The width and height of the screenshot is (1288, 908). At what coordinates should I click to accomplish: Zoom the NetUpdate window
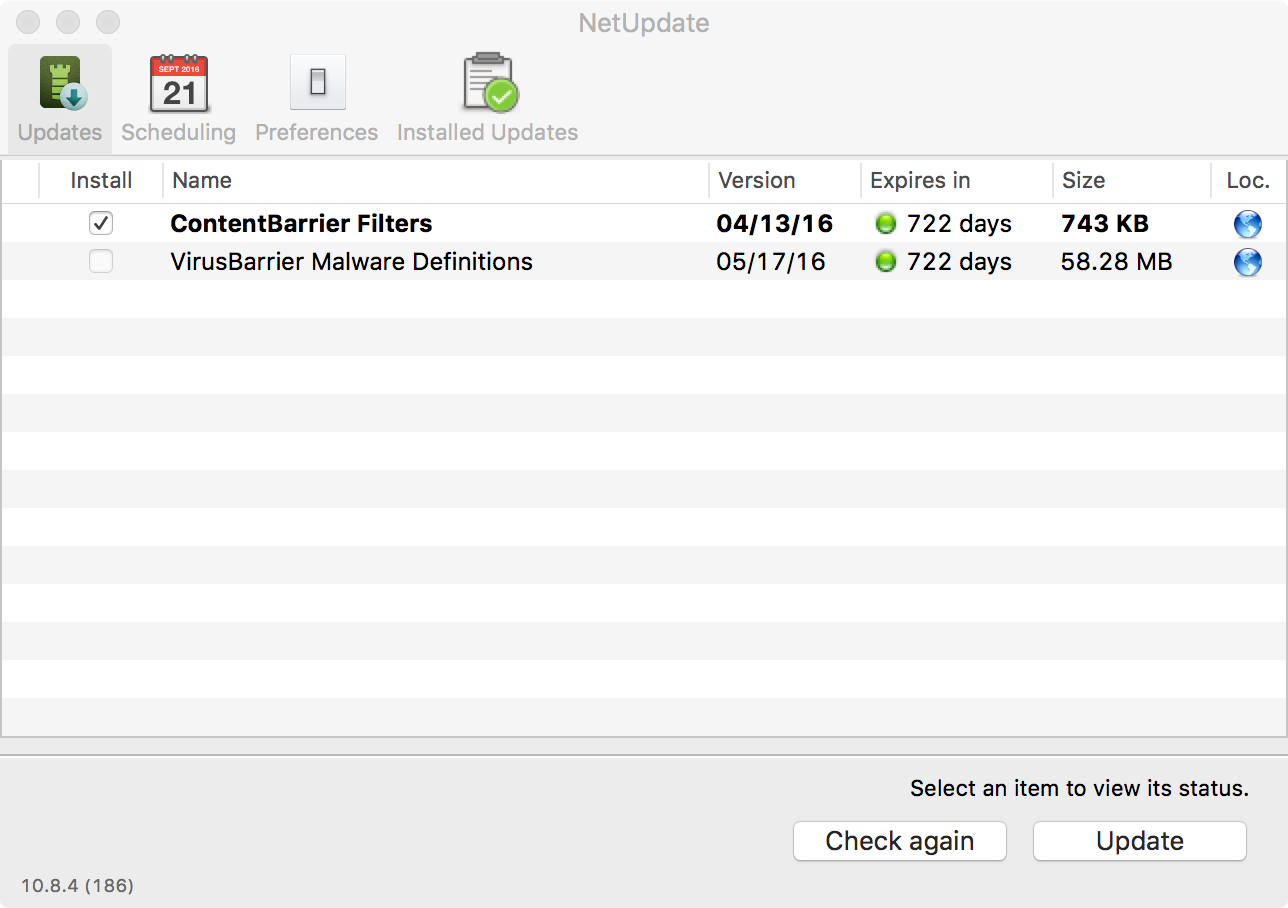[x=108, y=22]
